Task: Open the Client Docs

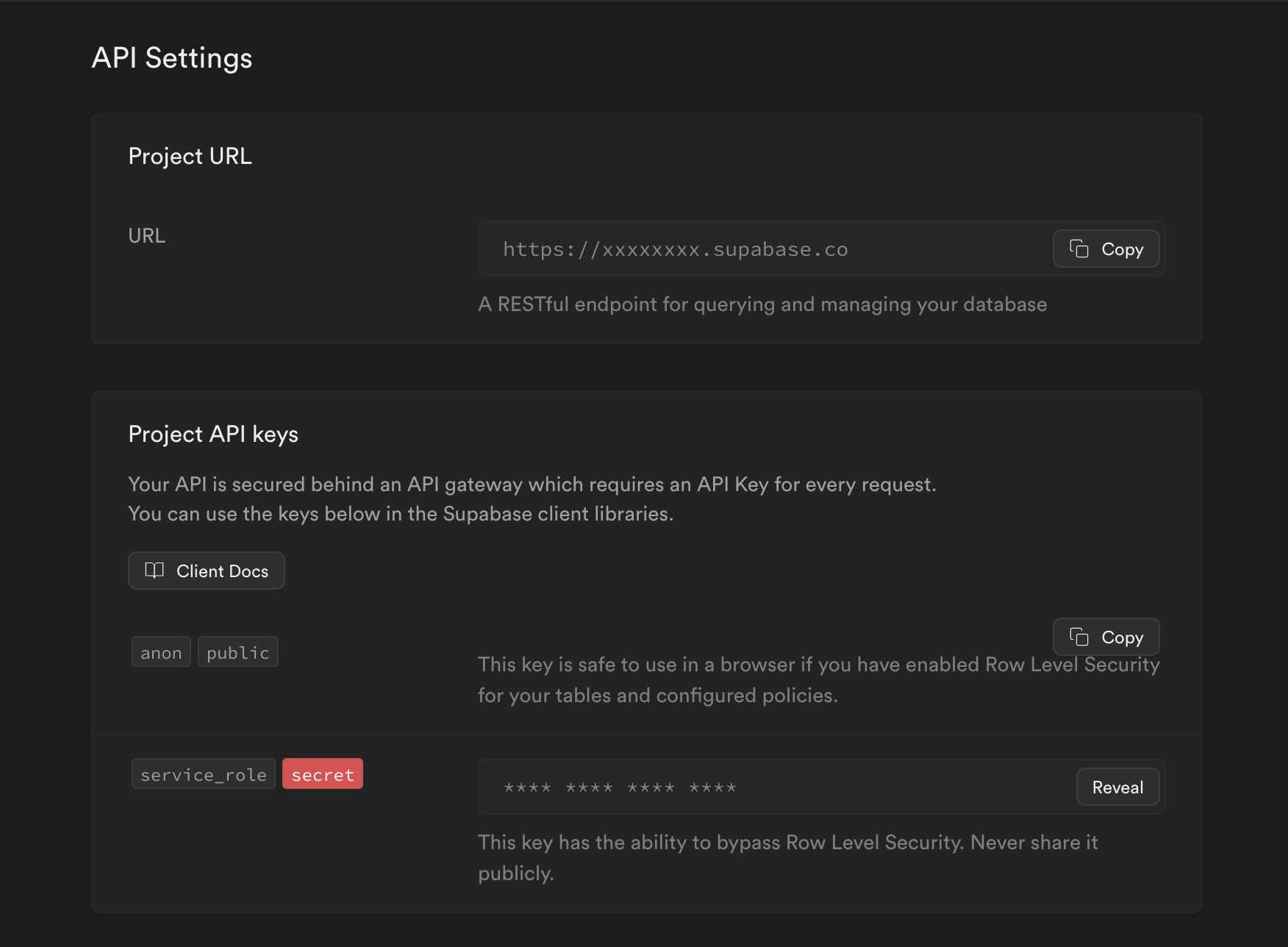Action: click(207, 571)
